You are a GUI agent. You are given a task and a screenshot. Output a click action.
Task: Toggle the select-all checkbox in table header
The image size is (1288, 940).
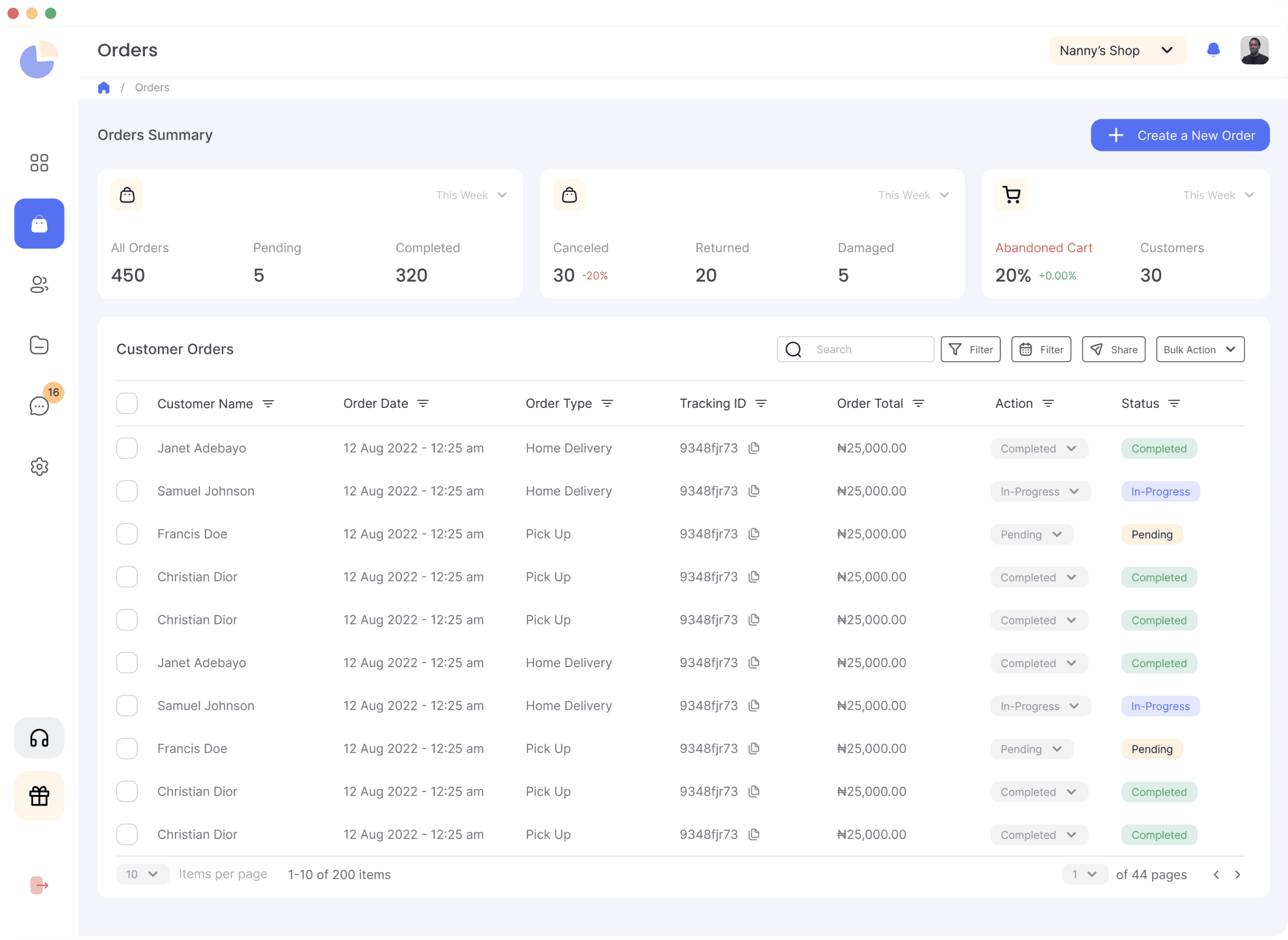pyautogui.click(x=127, y=404)
